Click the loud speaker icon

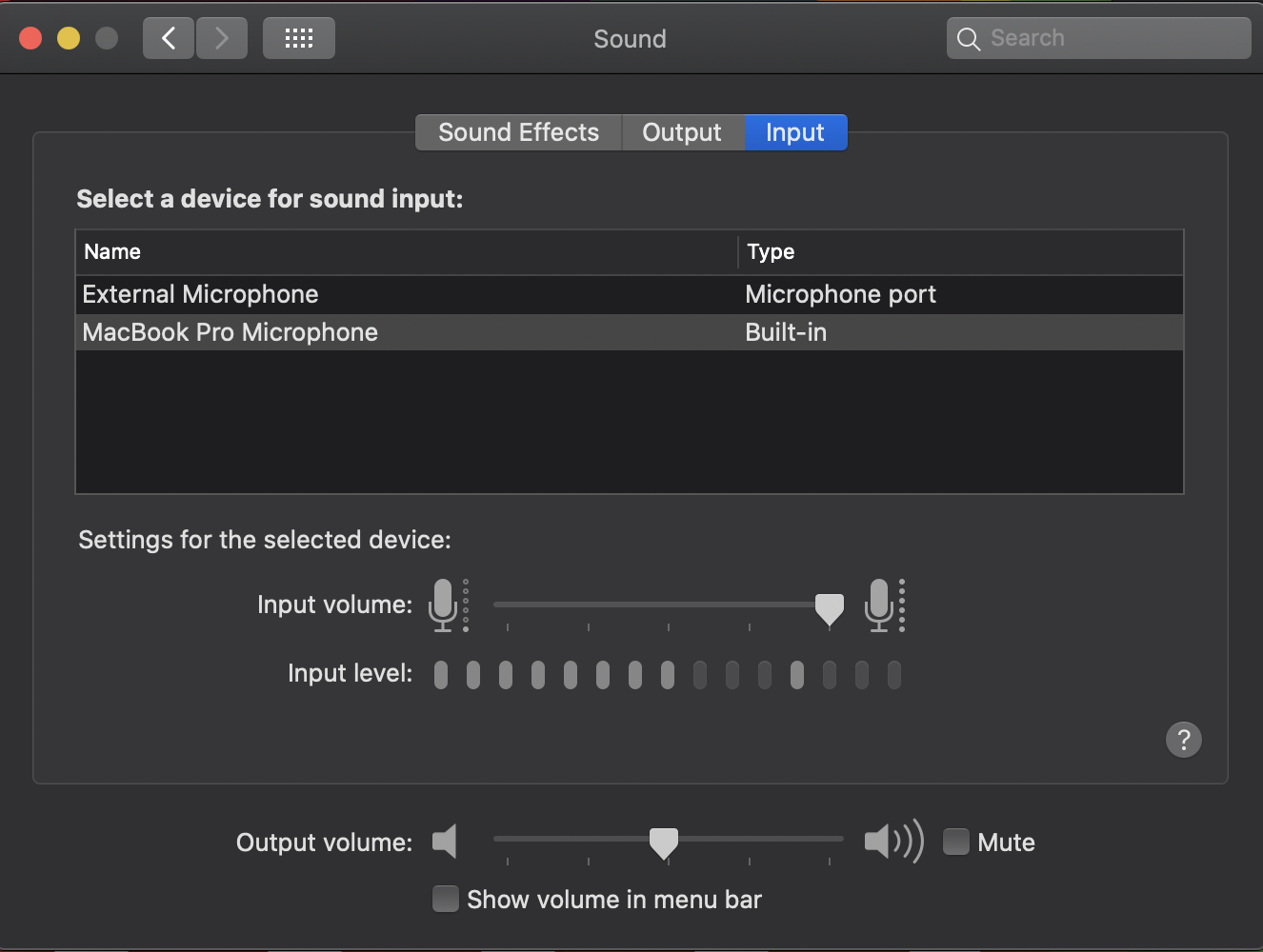tap(892, 842)
